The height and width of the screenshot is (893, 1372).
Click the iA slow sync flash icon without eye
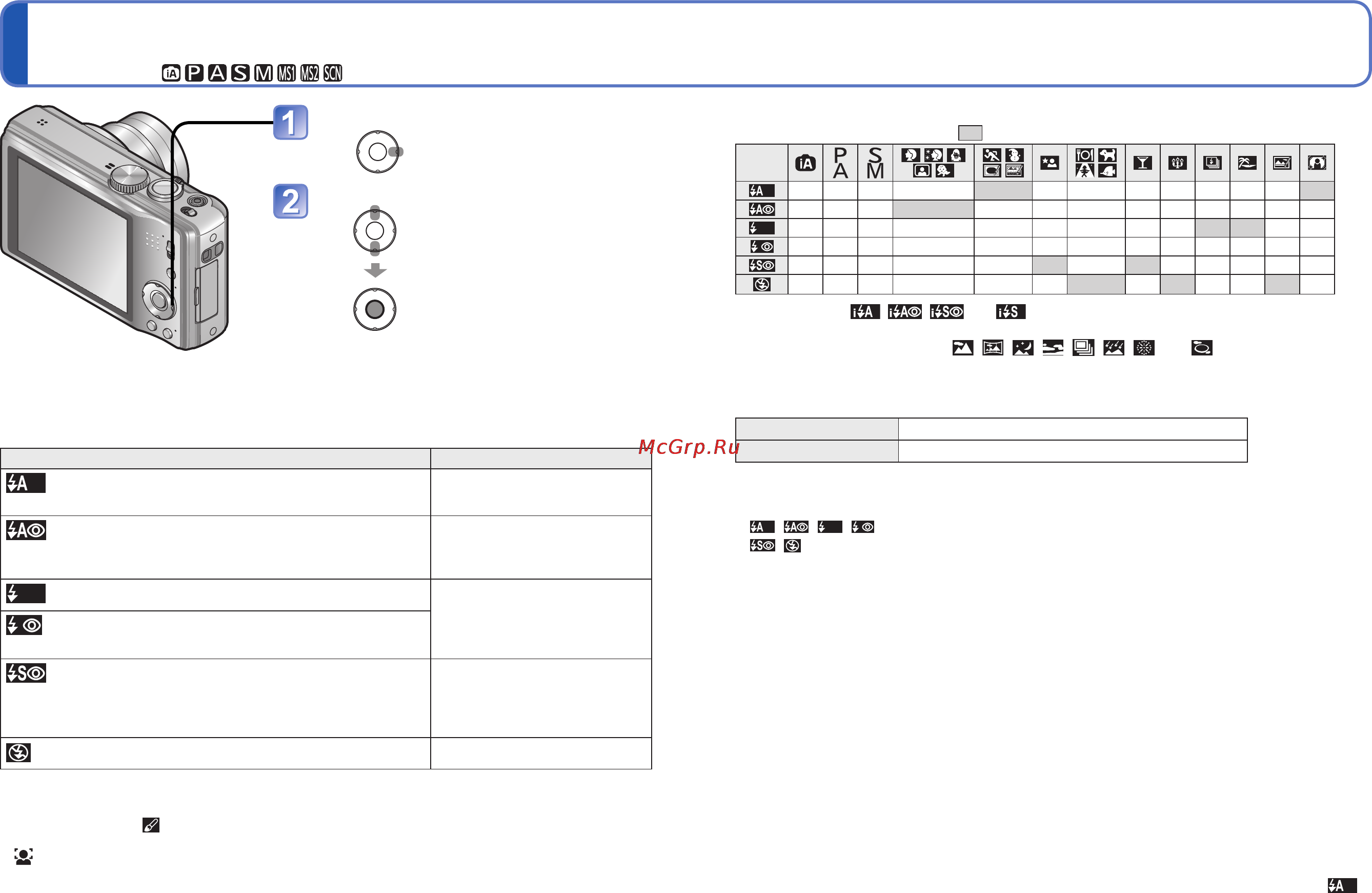click(x=1011, y=312)
